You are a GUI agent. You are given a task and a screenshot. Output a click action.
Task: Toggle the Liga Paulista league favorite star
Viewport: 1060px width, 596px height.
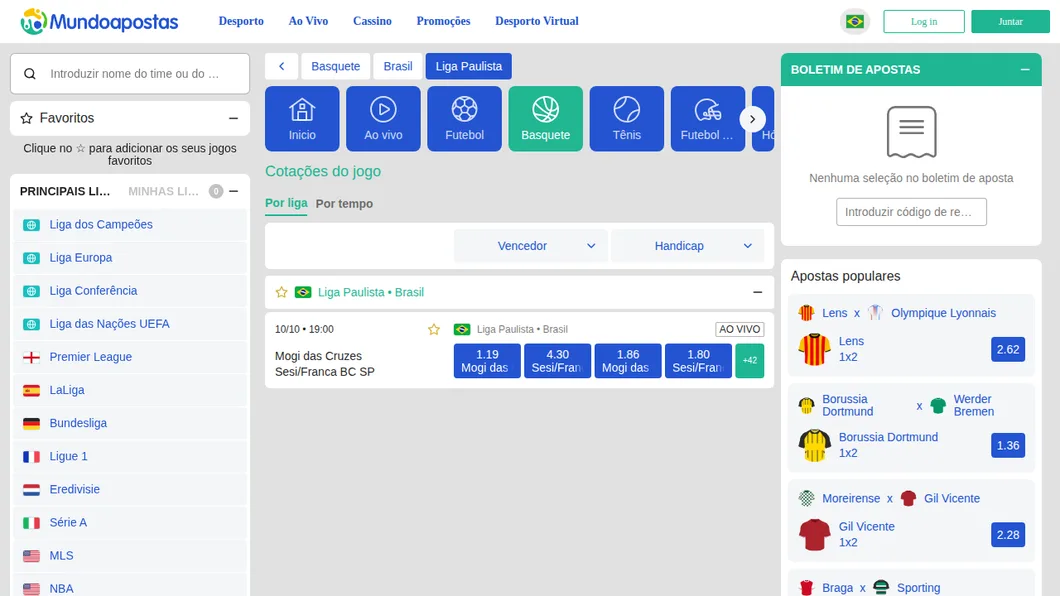281,292
